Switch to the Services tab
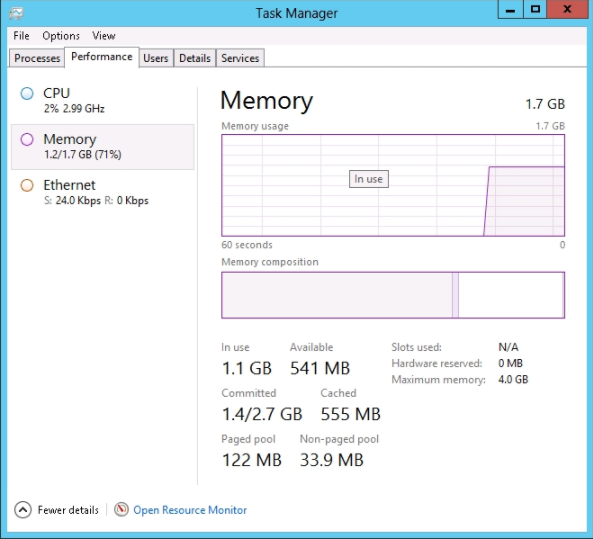Image resolution: width=593 pixels, height=539 pixels. 240,58
